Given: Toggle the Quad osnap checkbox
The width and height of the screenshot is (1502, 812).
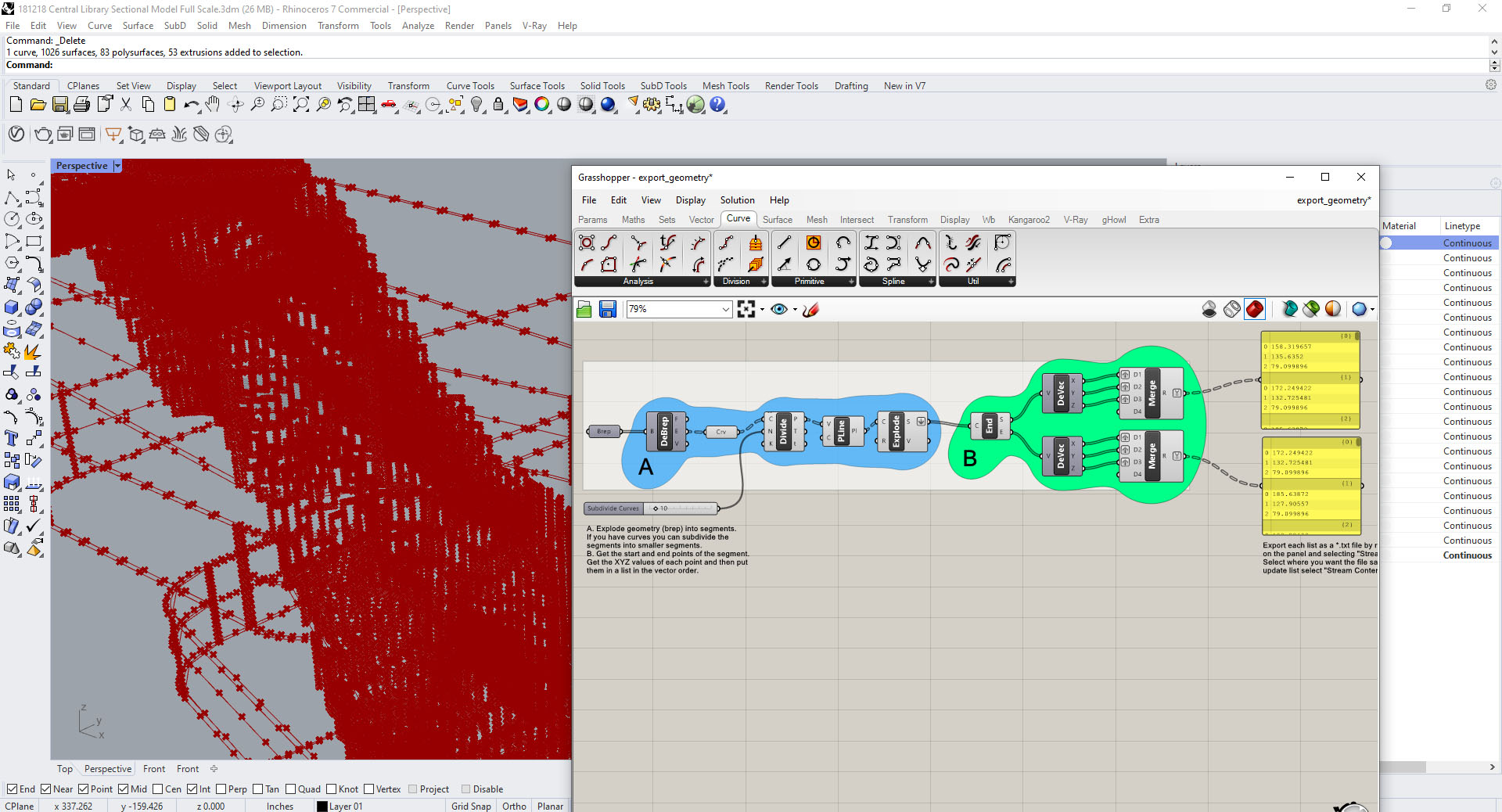Looking at the screenshot, I should pos(291,789).
